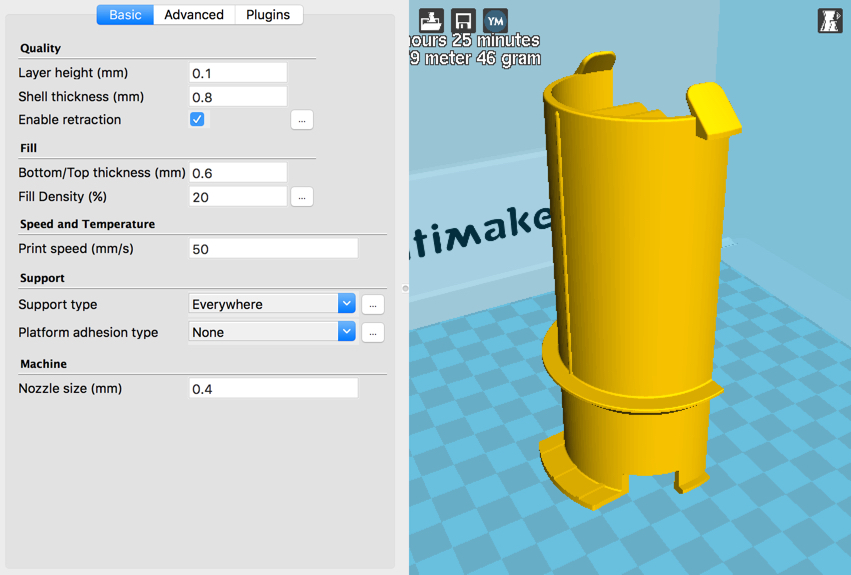Click the Fill Density input field
The width and height of the screenshot is (851, 575).
(238, 197)
